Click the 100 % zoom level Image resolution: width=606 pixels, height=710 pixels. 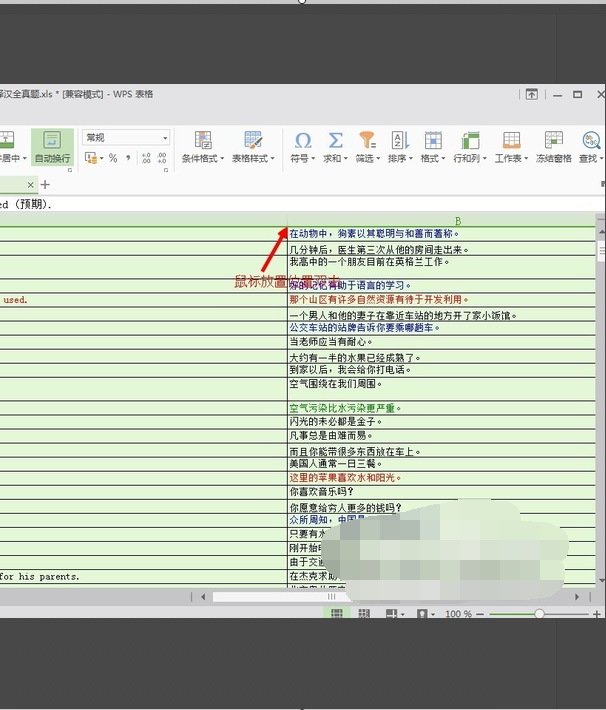458,614
